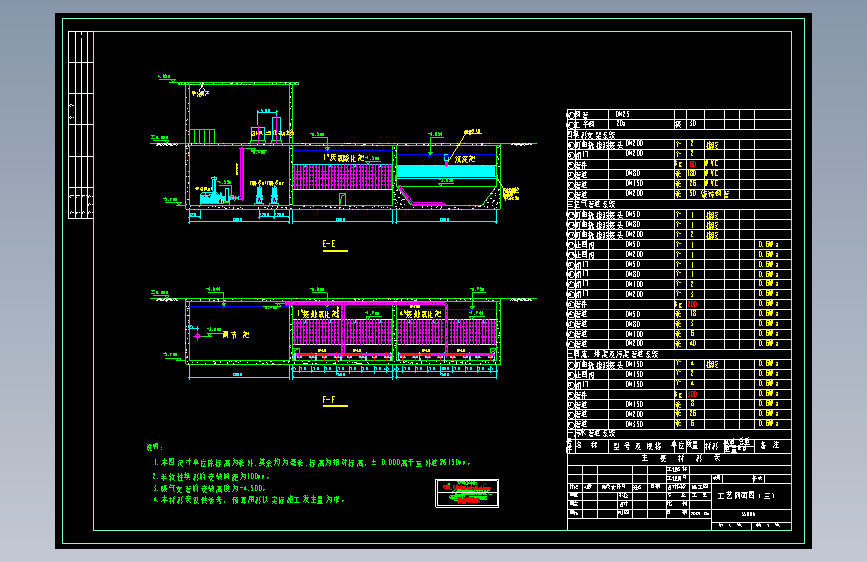Click the cyan water layer in sedimentation tank
This screenshot has height=562, width=867.
tap(446, 171)
